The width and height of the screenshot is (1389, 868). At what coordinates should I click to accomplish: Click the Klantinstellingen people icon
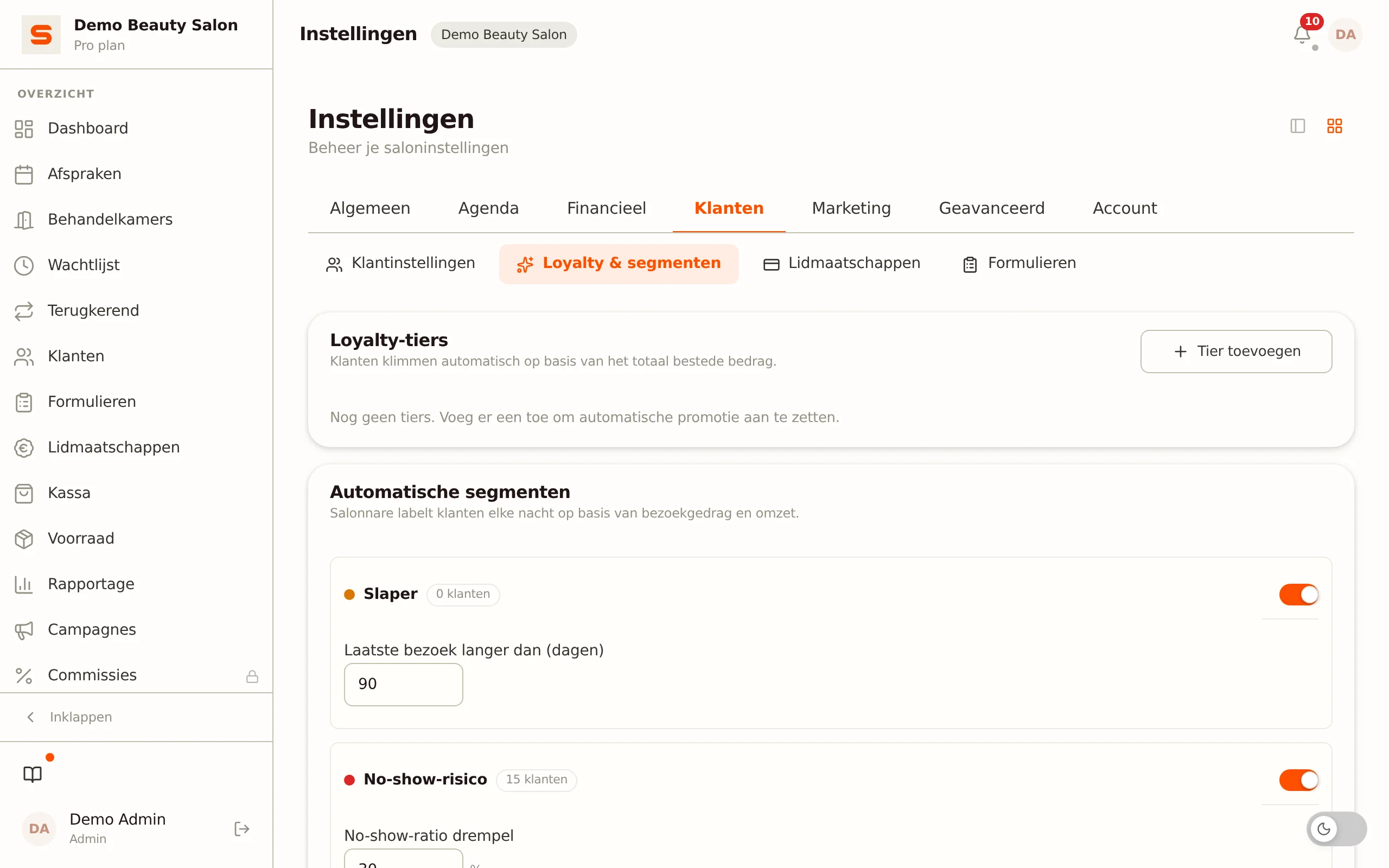point(334,264)
